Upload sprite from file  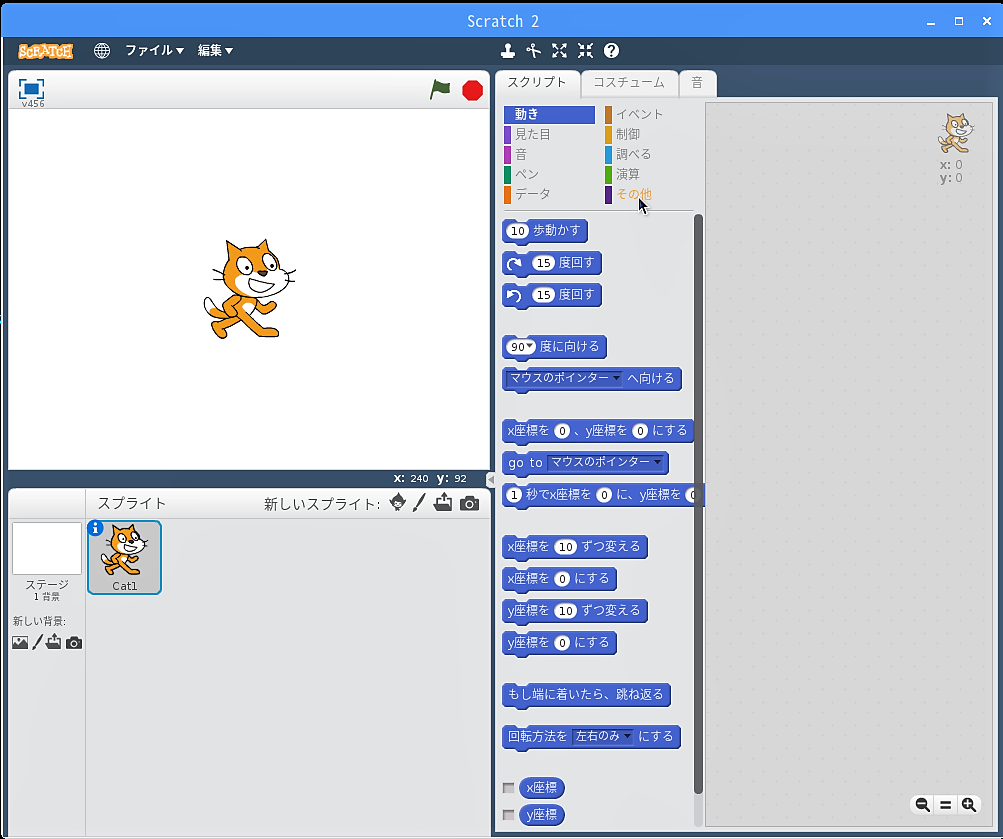tap(443, 503)
